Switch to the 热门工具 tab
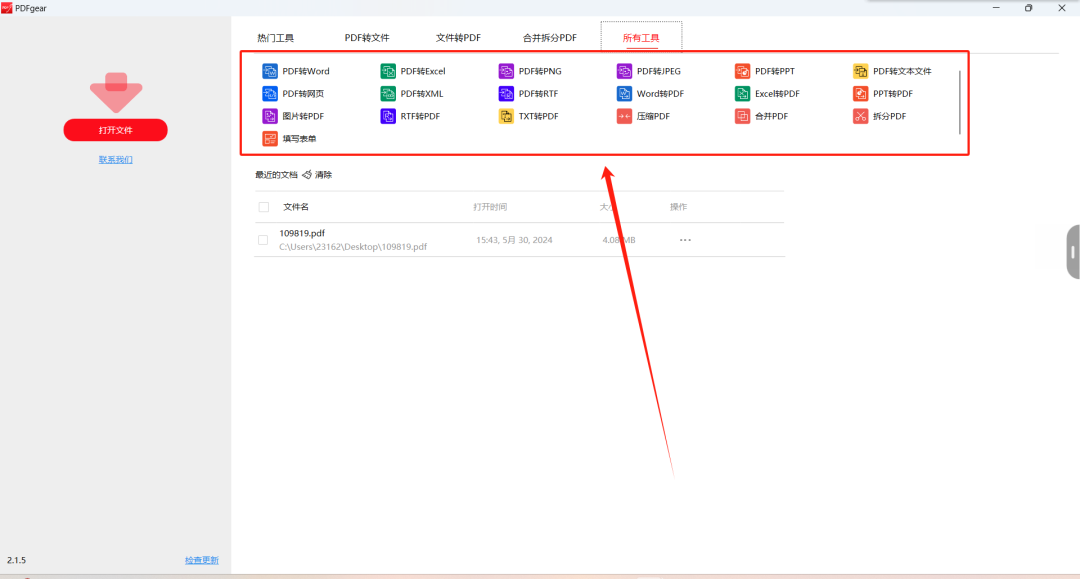The height and width of the screenshot is (579, 1080). pyautogui.click(x=275, y=38)
